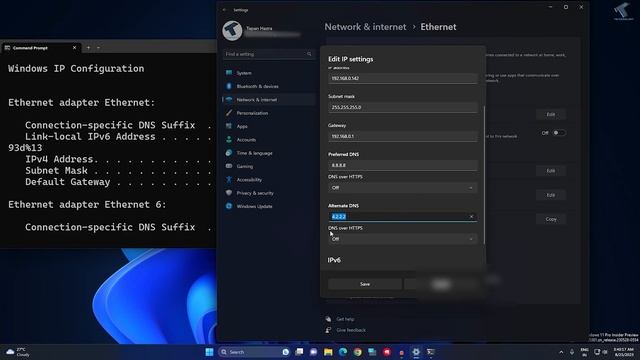640x360 pixels.
Task: Open the red app icon on the taskbar
Action: (x=387, y=352)
